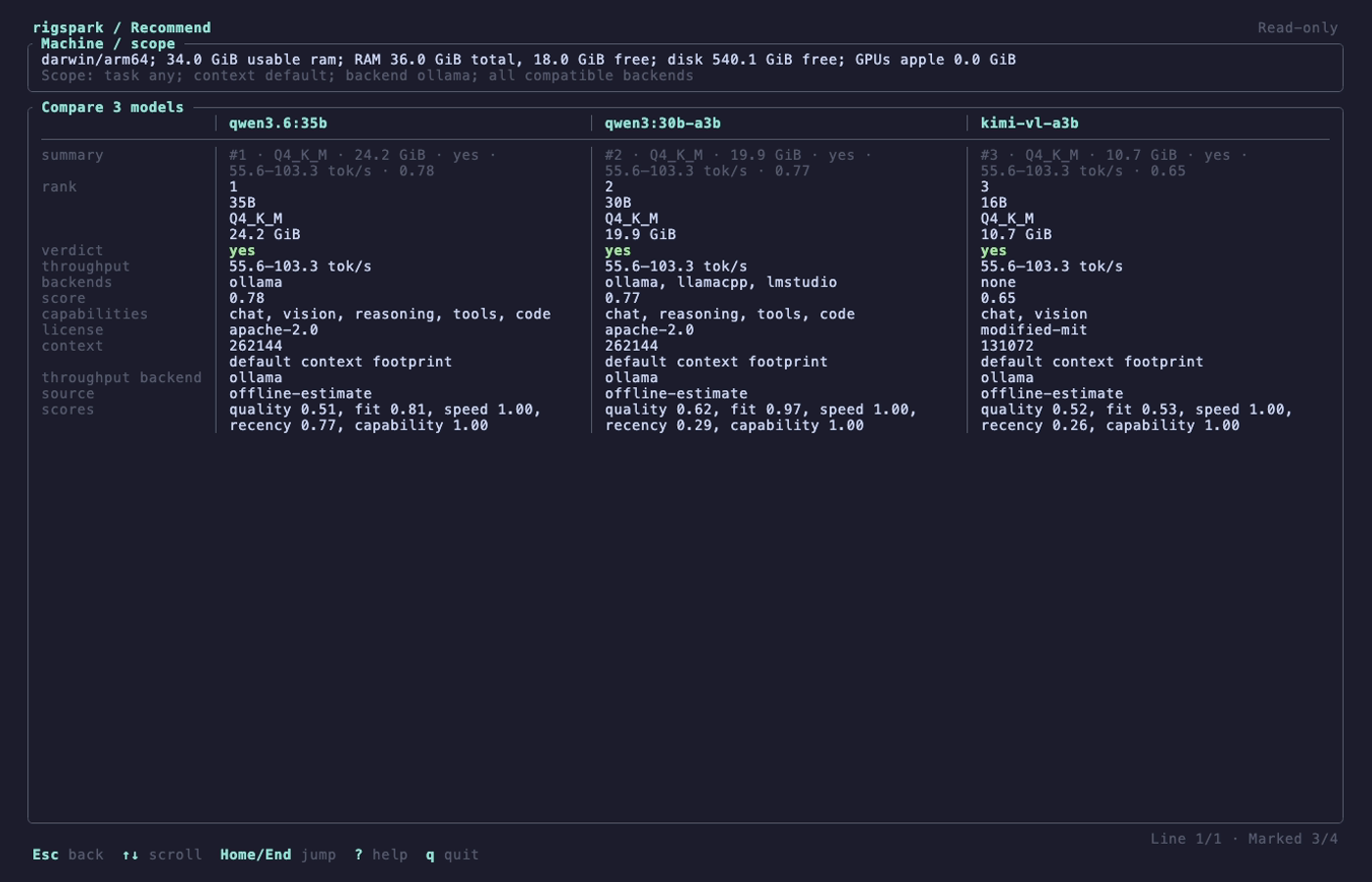Viewport: 1372px width, 882px height.
Task: Click the 'source' row label
Action: point(68,394)
